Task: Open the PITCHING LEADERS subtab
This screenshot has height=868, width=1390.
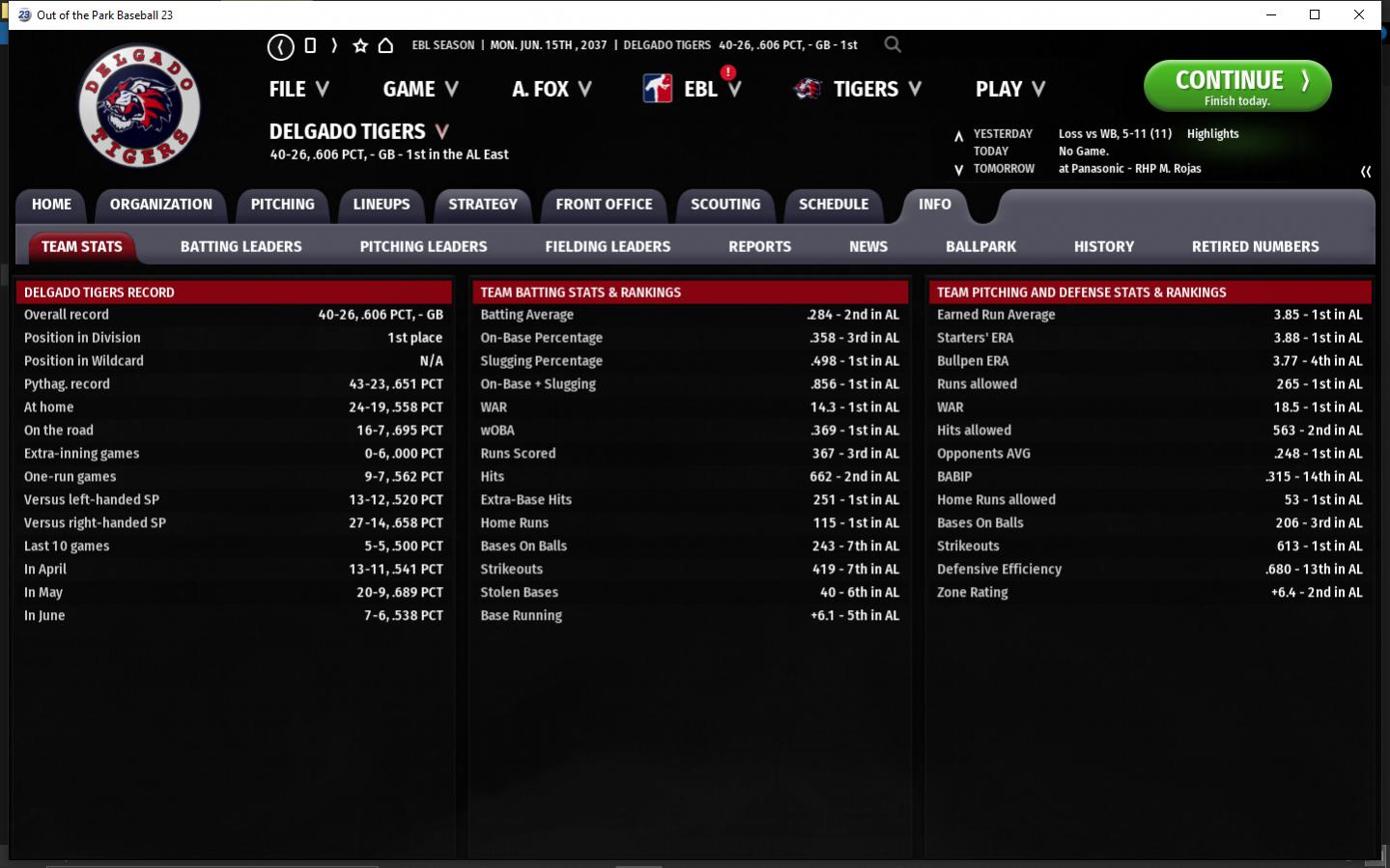Action: point(424,247)
